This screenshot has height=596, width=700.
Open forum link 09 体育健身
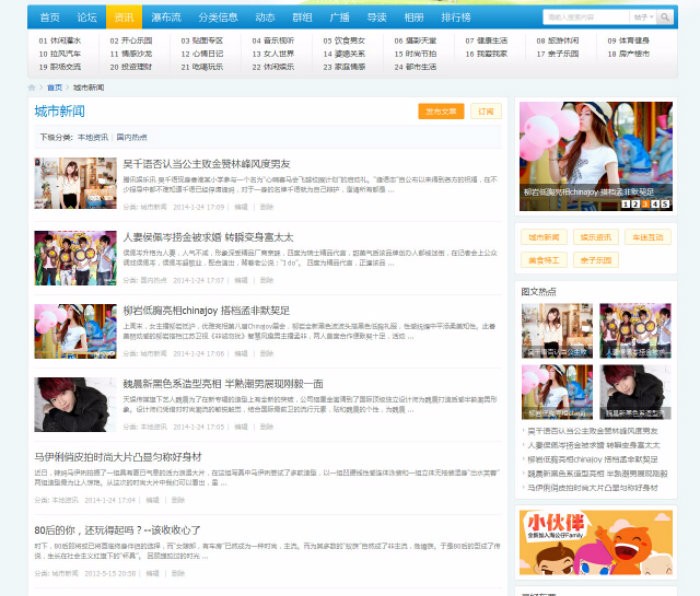[x=629, y=41]
